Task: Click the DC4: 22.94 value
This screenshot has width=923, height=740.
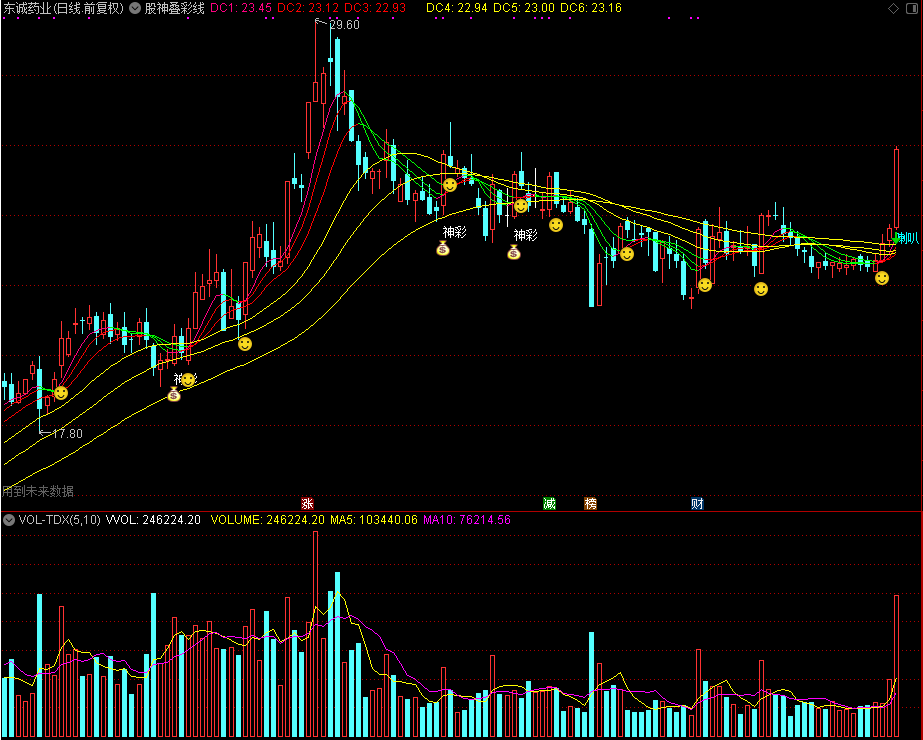Action: pos(457,8)
